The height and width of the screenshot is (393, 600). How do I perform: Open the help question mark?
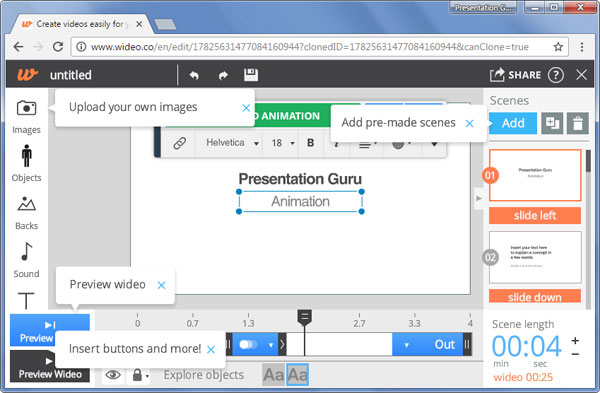coord(556,75)
